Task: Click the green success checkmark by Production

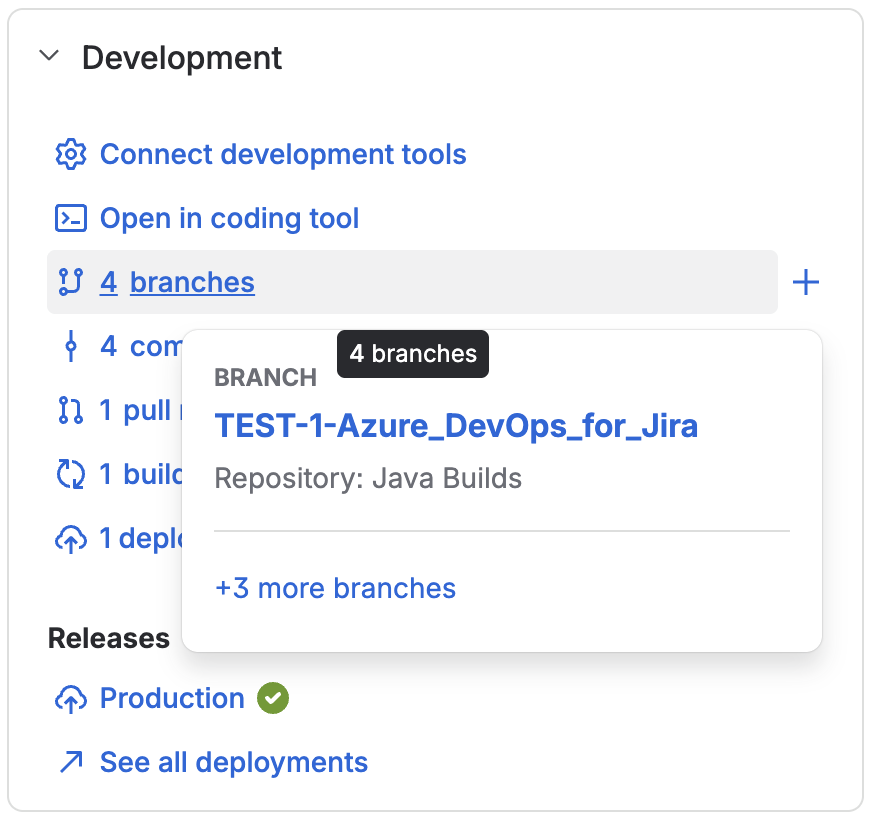Action: 273,698
